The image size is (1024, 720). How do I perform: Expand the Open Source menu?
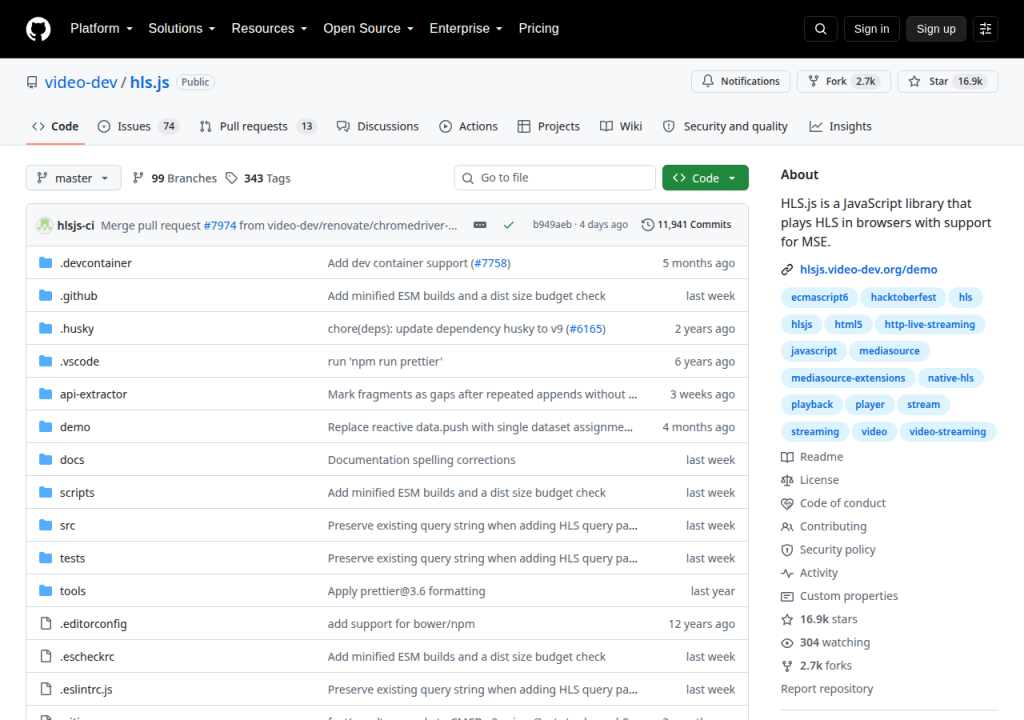(x=368, y=29)
